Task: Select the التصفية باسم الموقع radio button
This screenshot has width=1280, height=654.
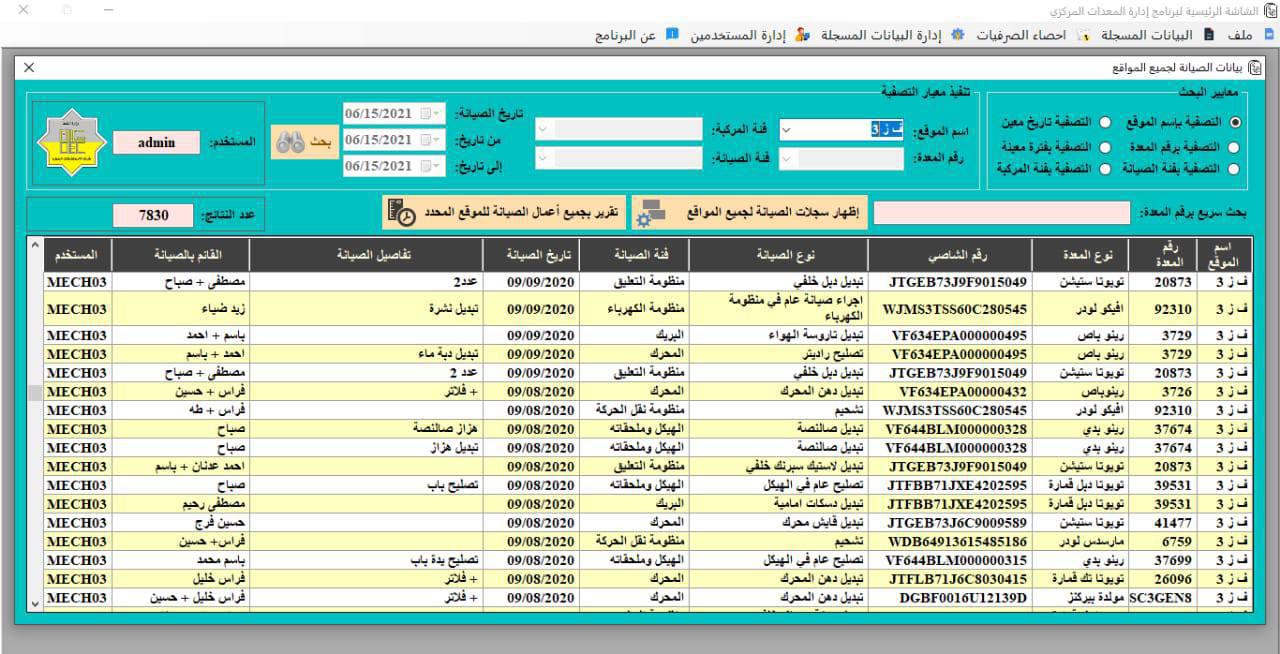Action: point(1234,122)
